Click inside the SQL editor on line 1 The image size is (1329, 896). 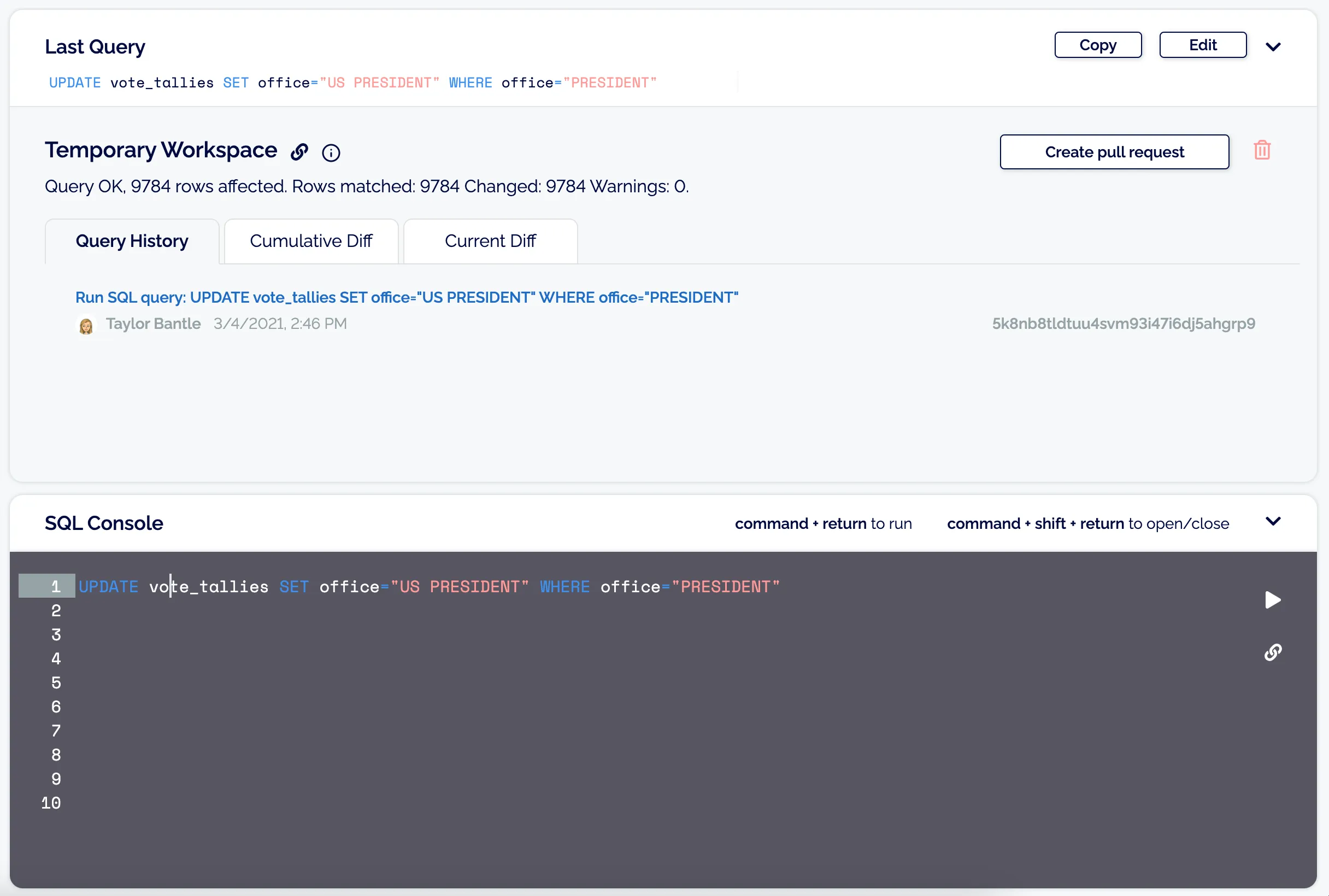(x=429, y=586)
